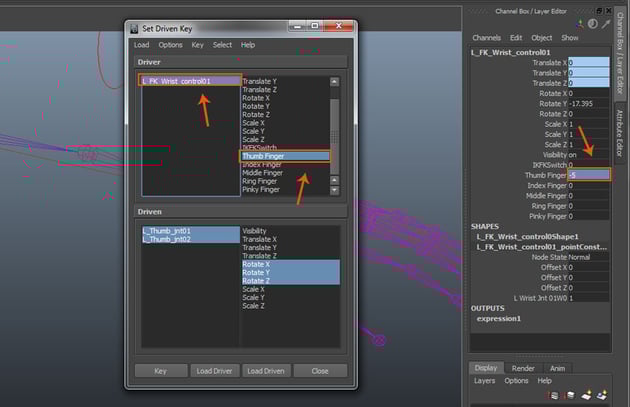Screen dimensions: 630x407
Task: Create new layer from selected objects
Action: coord(603,395)
